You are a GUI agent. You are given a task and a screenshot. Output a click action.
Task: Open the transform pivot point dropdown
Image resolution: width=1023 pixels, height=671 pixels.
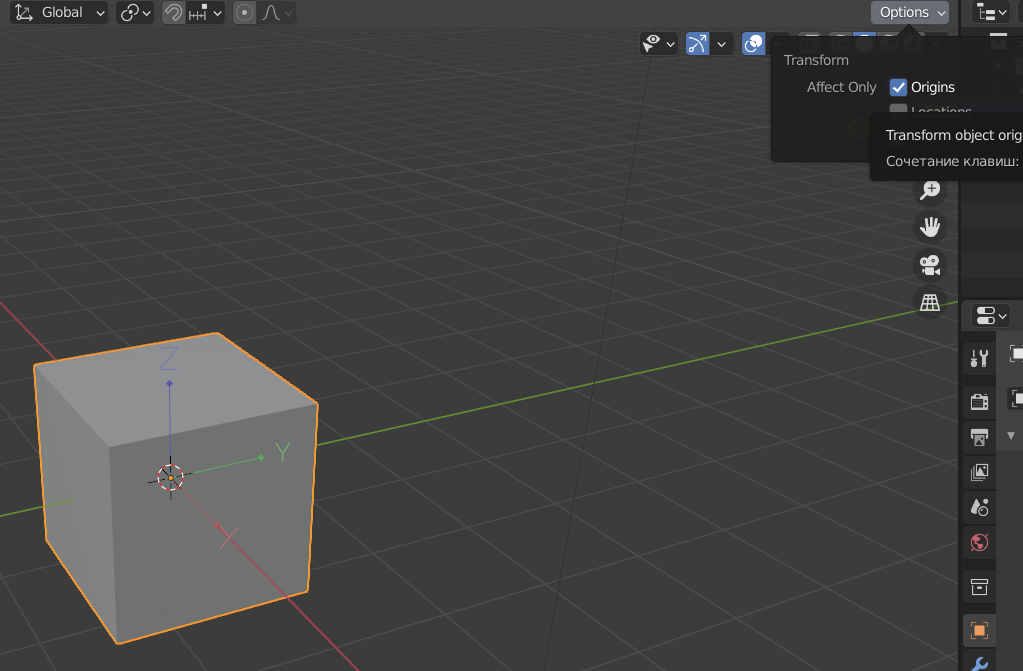135,13
